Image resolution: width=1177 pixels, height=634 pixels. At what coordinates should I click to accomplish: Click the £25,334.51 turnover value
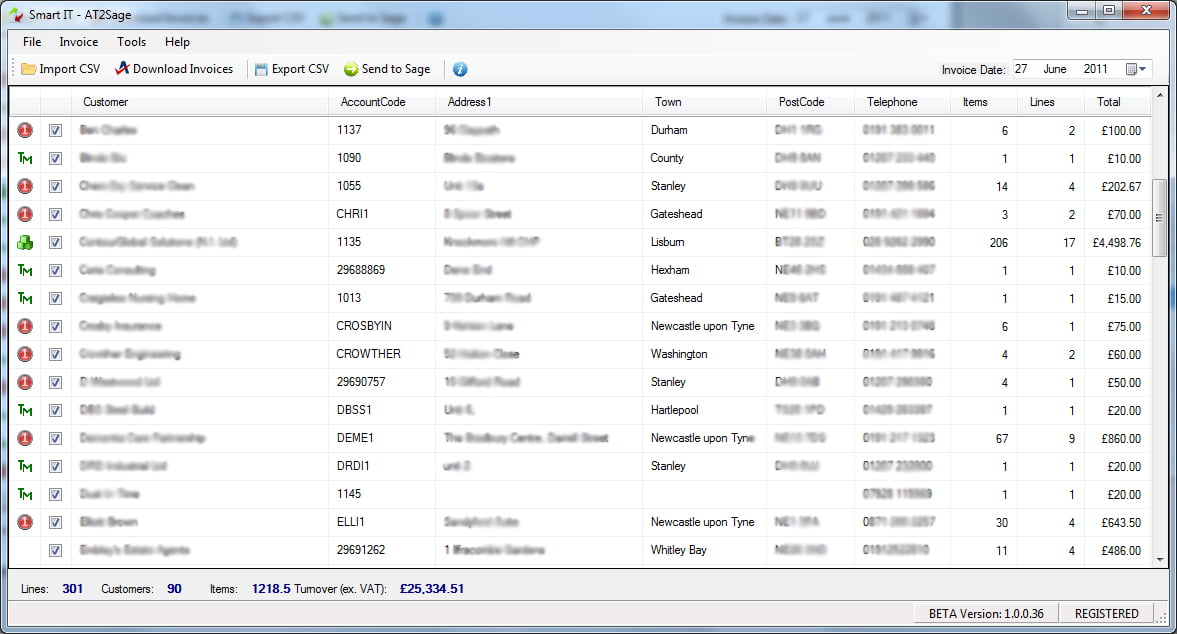[x=432, y=589]
